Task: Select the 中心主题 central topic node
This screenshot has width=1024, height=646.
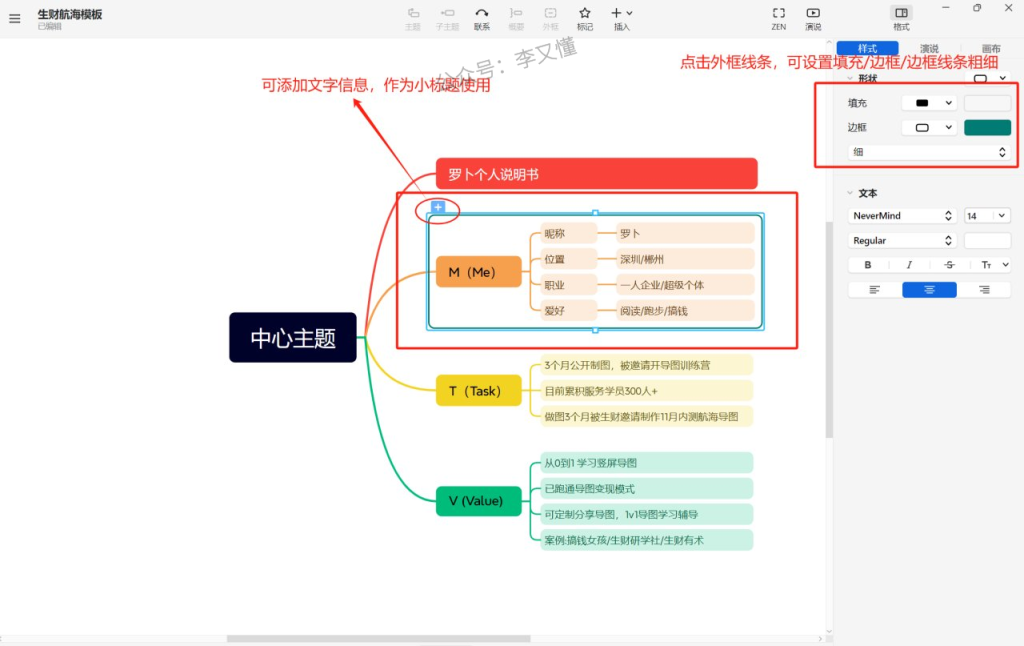Action: (293, 338)
